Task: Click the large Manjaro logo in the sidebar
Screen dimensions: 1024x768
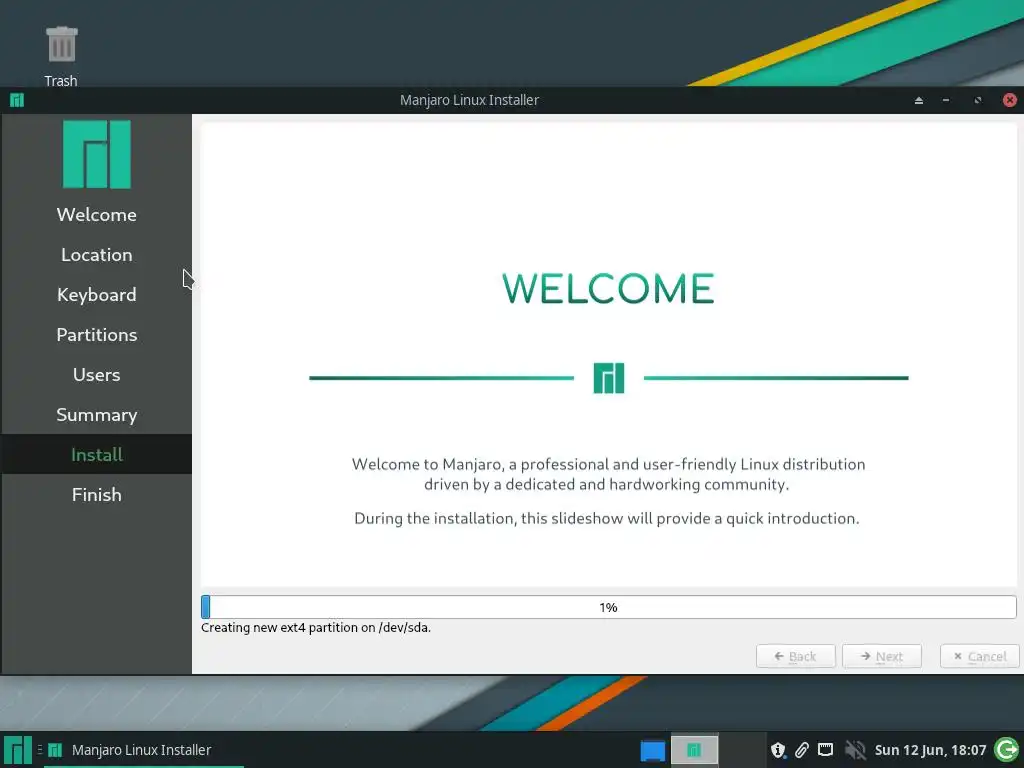Action: click(97, 154)
